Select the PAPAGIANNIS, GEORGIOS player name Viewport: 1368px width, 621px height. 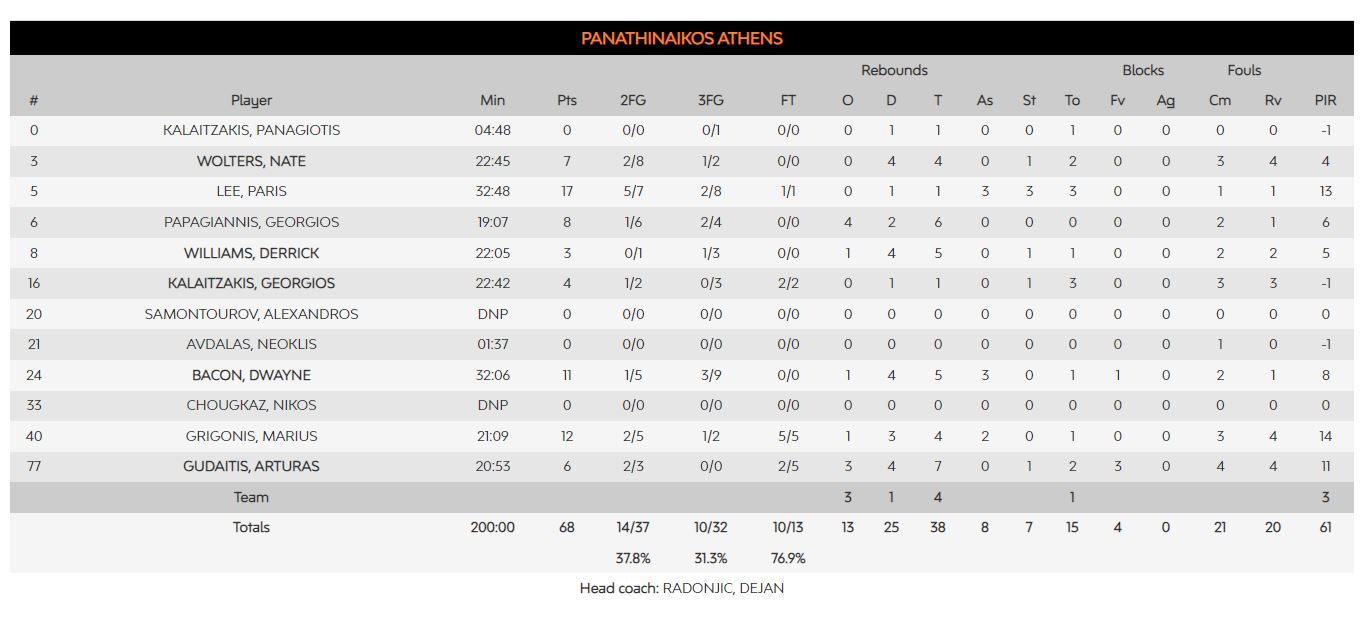pos(251,222)
